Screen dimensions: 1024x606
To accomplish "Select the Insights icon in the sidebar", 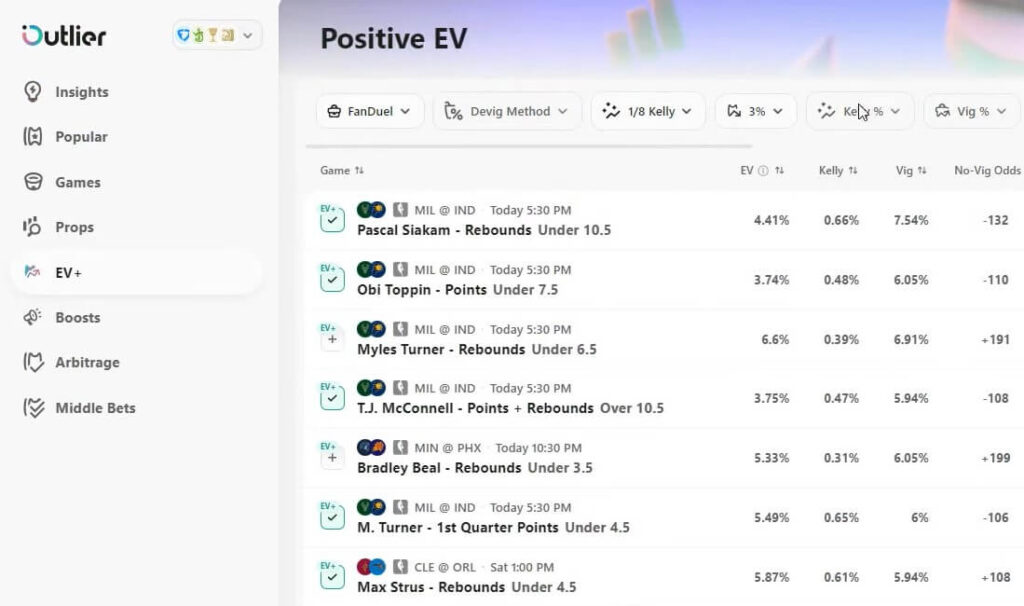I will click(32, 91).
